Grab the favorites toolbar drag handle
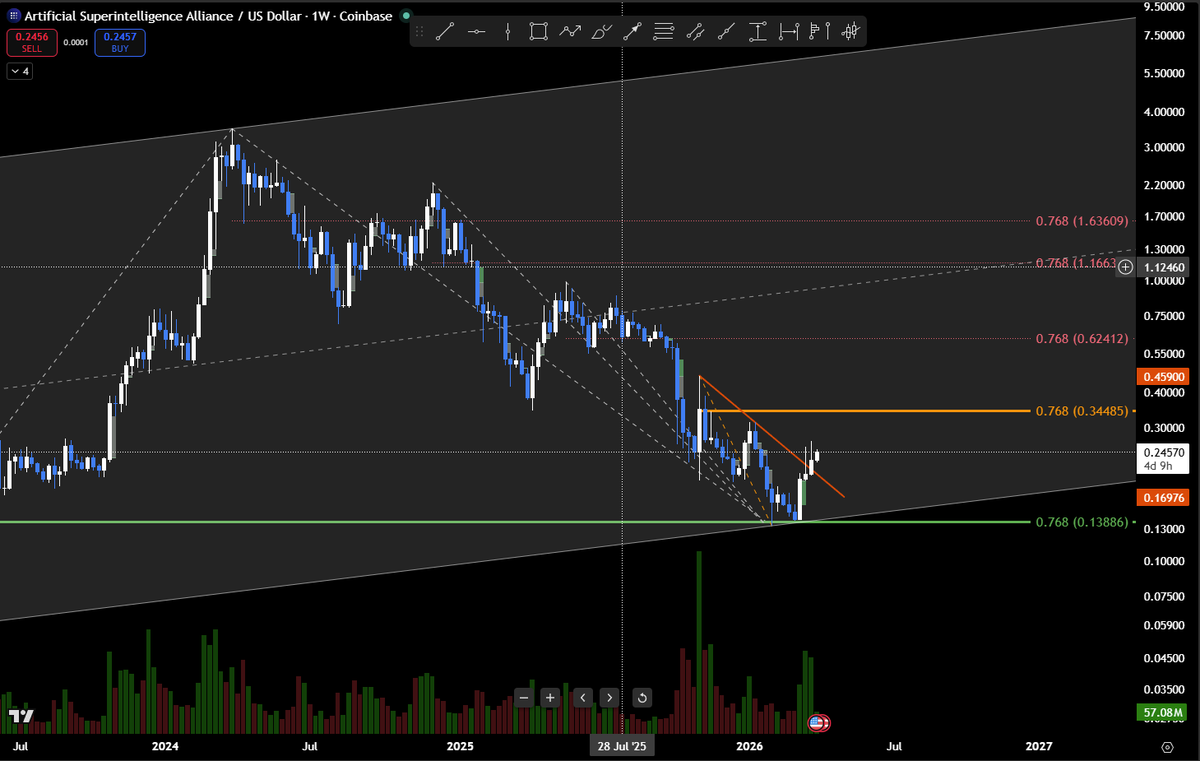 [x=419, y=32]
